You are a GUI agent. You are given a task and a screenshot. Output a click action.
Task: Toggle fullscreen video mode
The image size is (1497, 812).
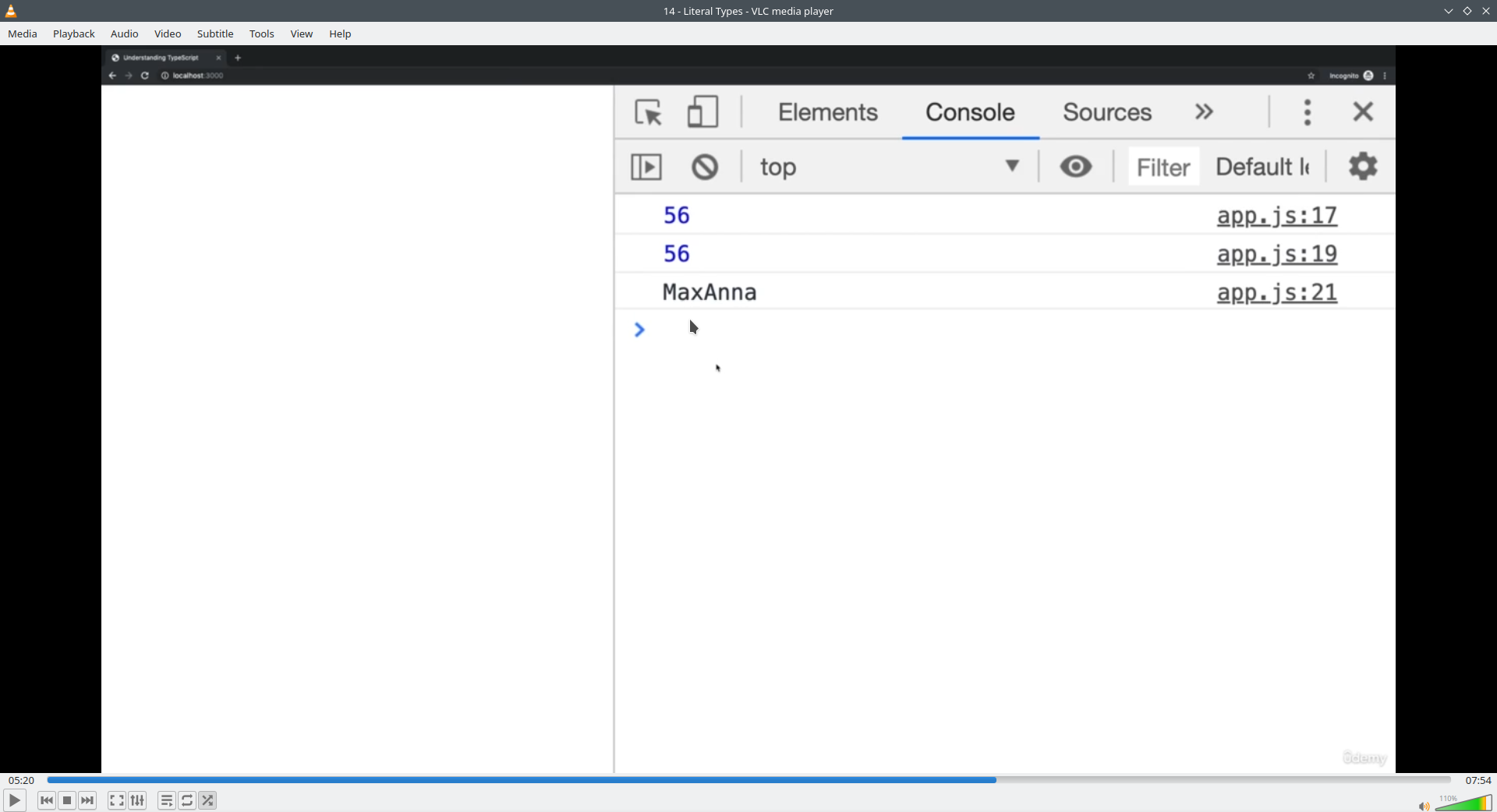tap(117, 800)
